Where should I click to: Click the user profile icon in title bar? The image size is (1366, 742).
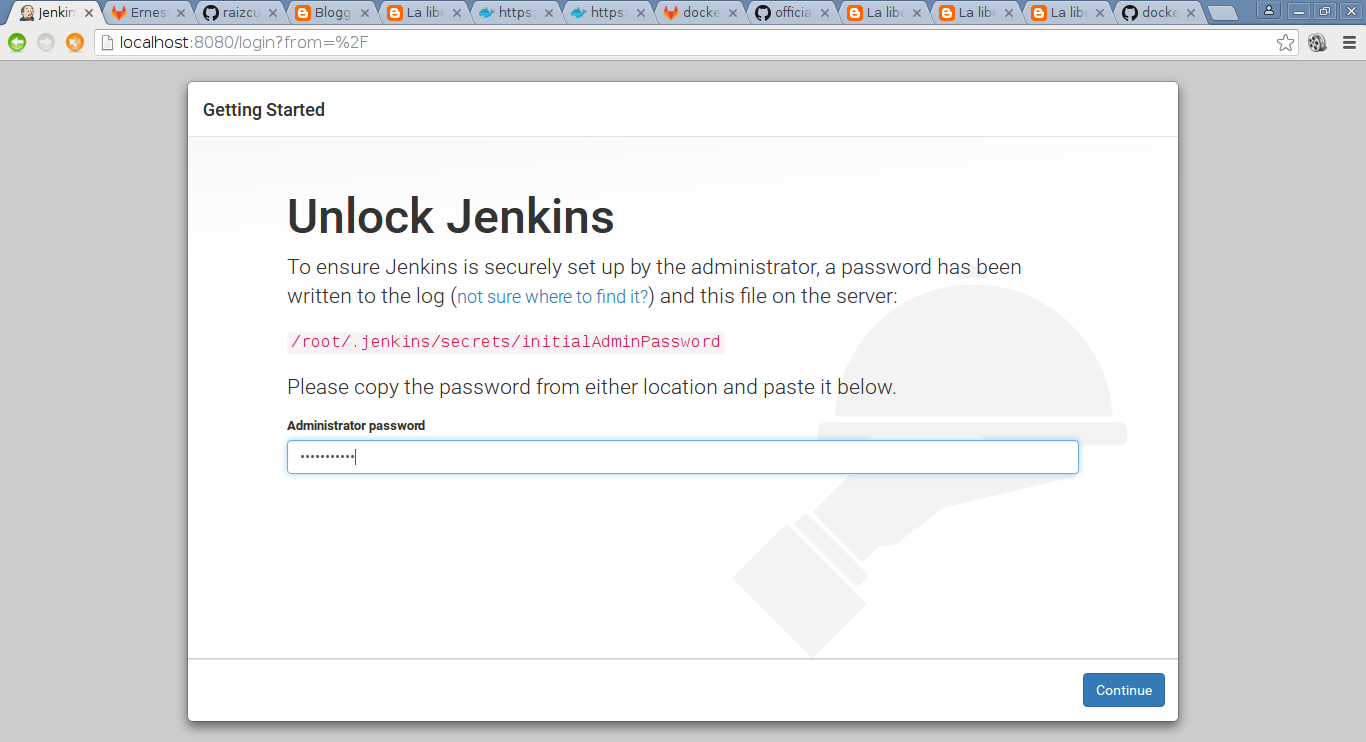point(1269,11)
